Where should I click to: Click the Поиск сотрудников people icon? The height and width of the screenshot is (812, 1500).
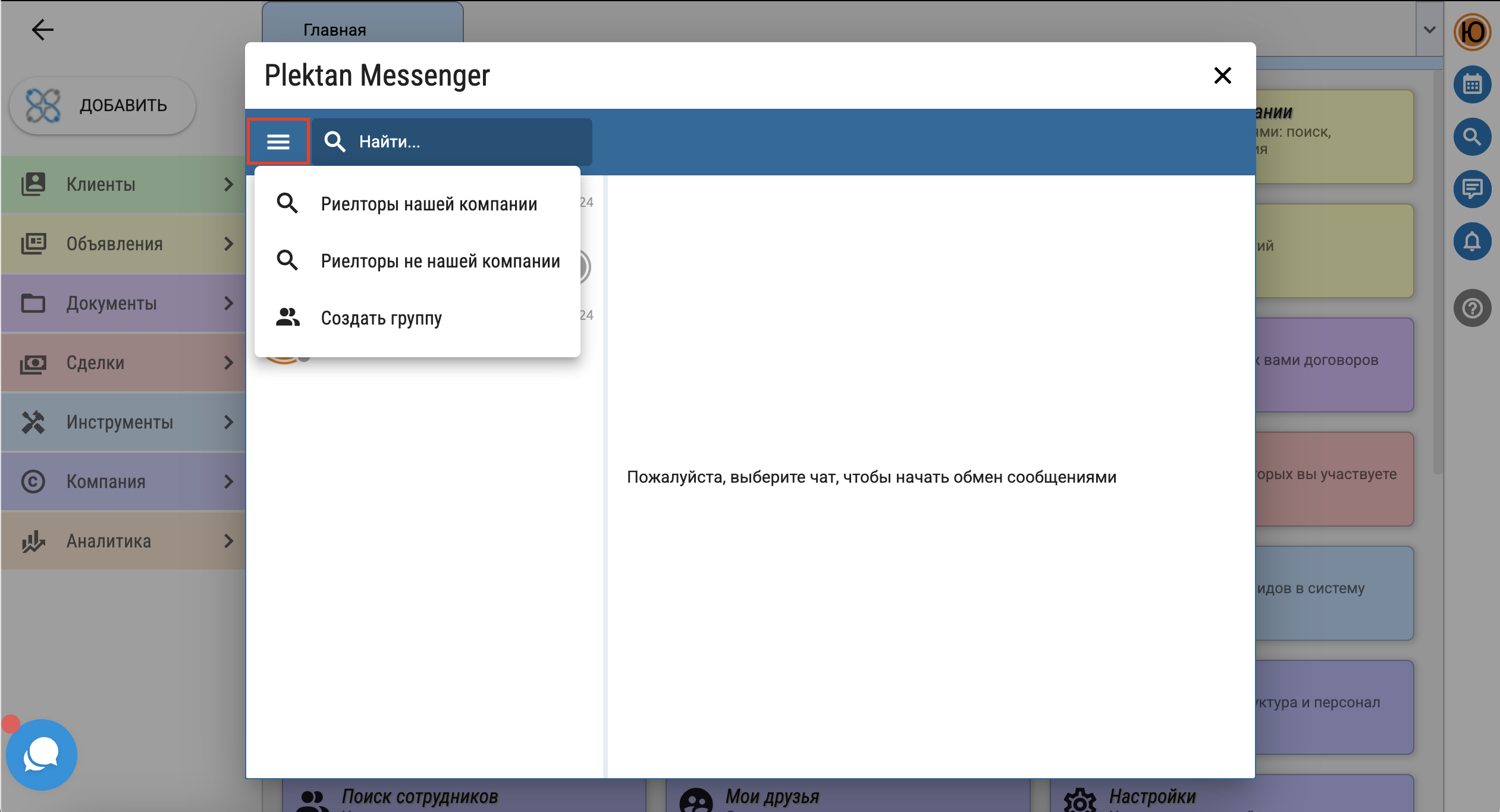(312, 800)
